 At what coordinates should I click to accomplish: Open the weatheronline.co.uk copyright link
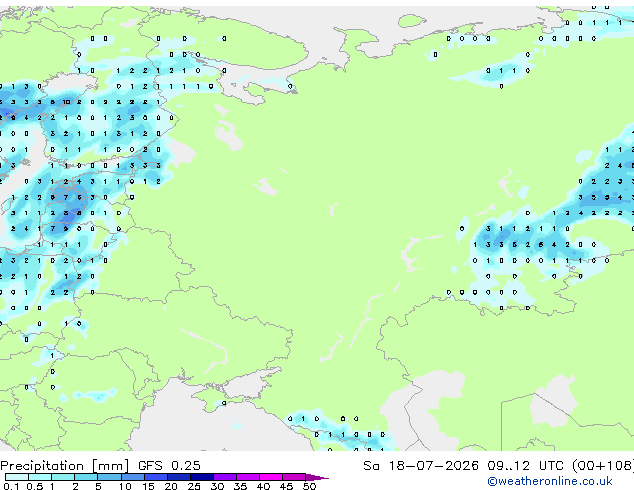coord(550,481)
